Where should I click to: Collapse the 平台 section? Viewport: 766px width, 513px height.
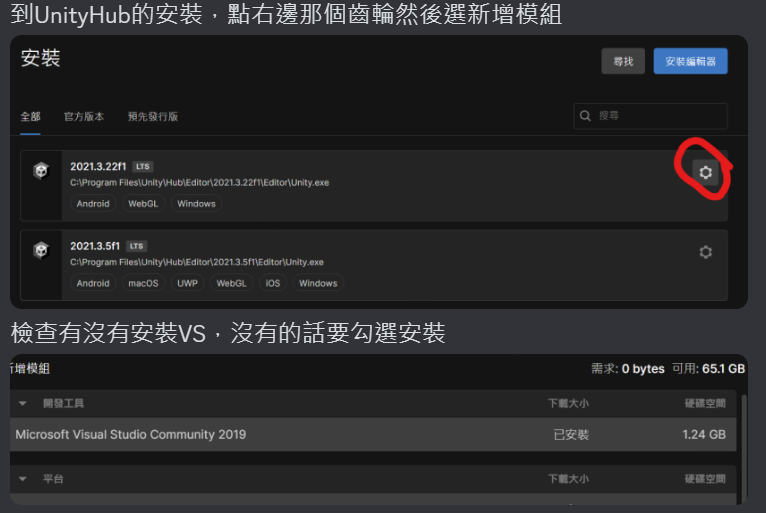(22, 479)
